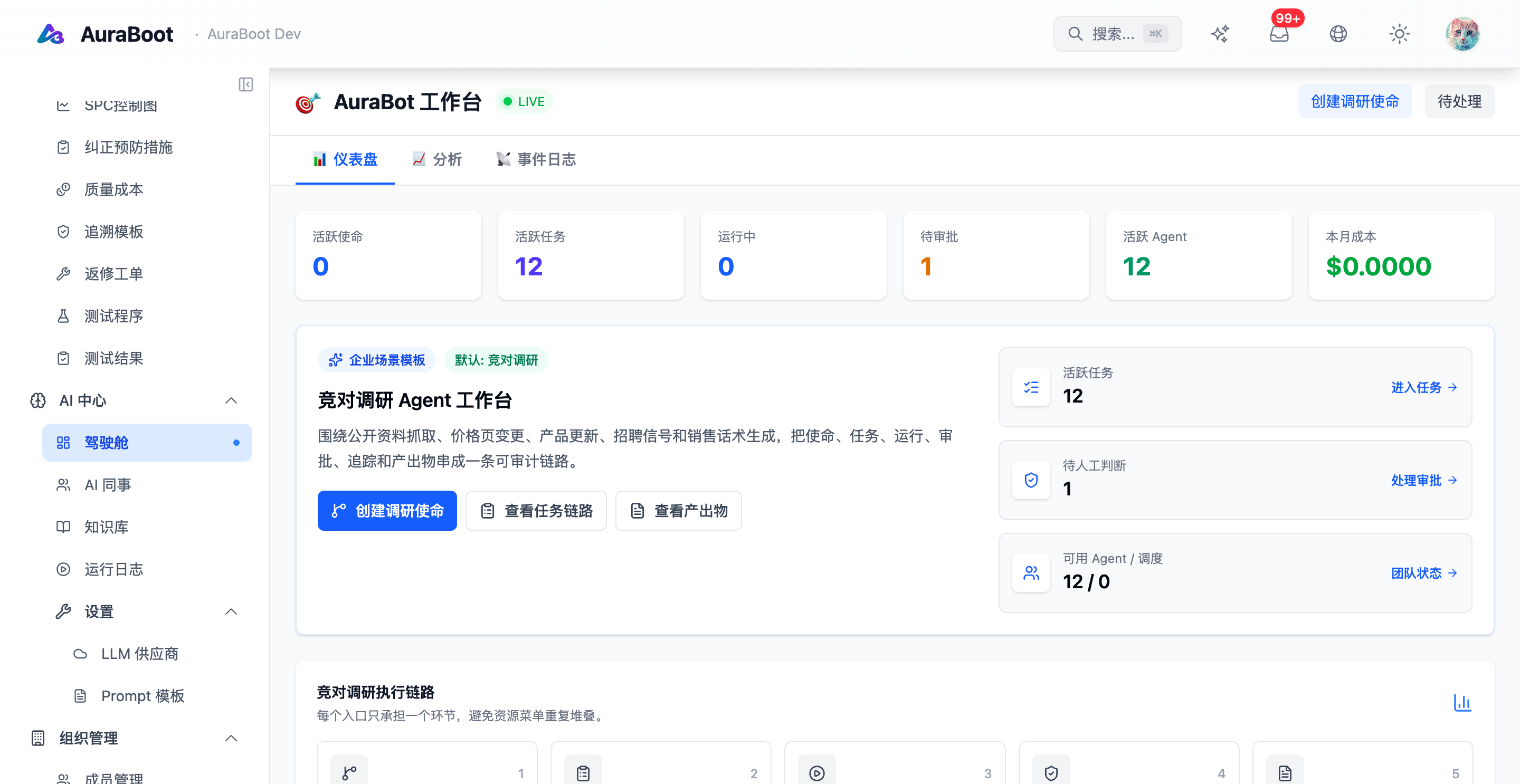Screen dimensions: 1520x784
Task: Open the AI sparkle assistant icon
Action: (x=1220, y=34)
